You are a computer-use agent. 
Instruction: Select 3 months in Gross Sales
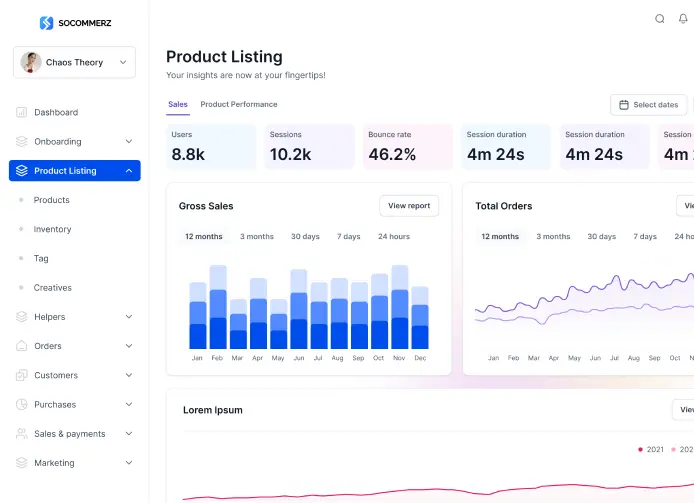coord(257,237)
